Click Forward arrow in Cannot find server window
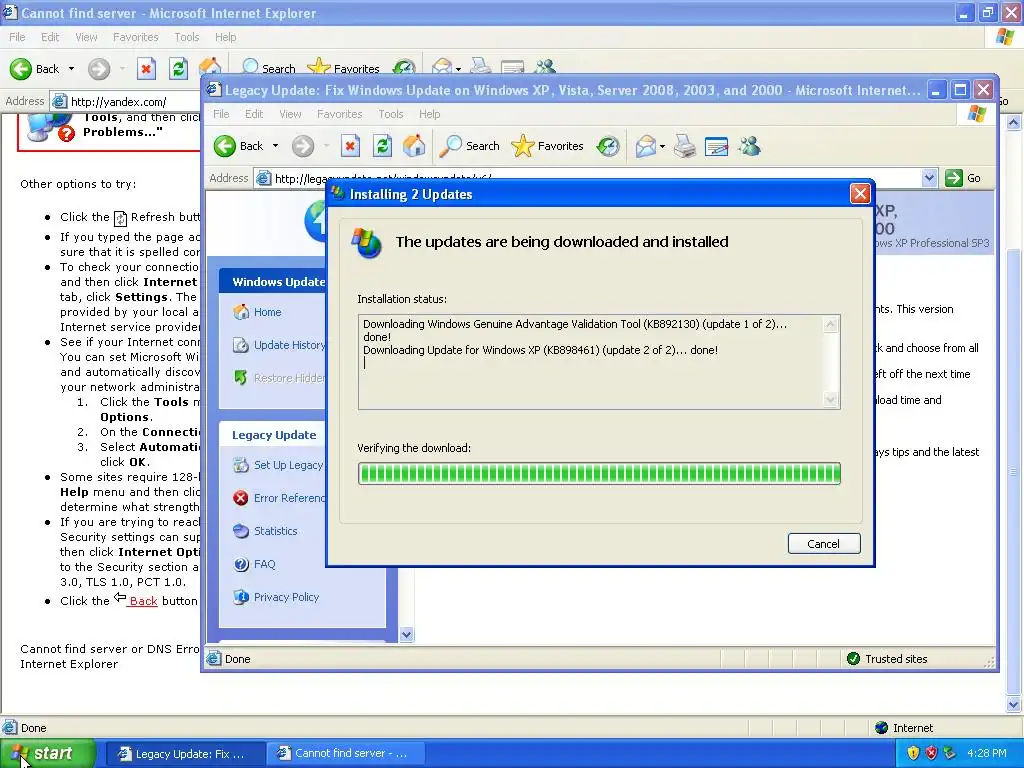Image resolution: width=1024 pixels, height=768 pixels. click(x=99, y=69)
